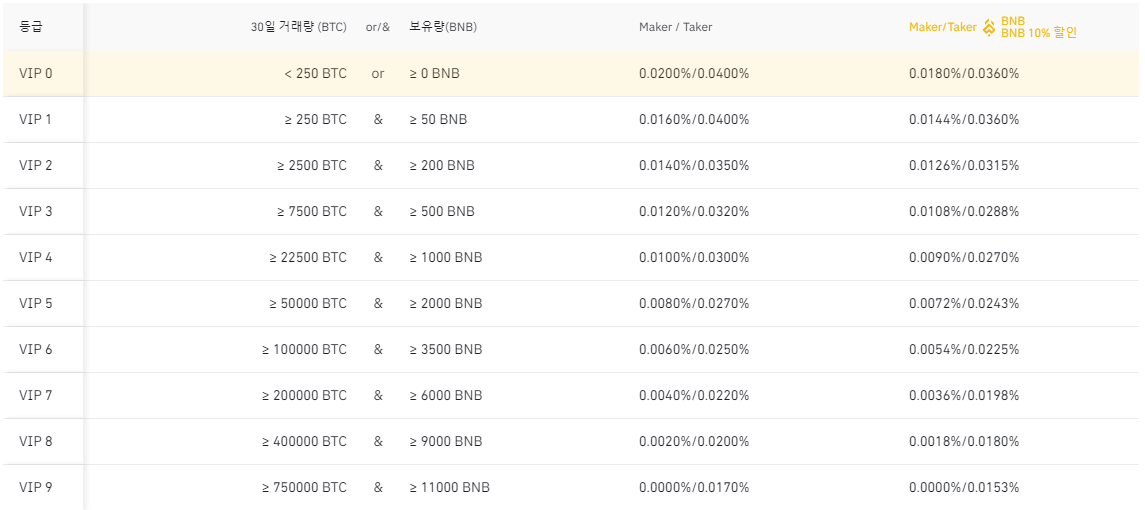
Task: Click the 0.0040%/0.0220% fee cell
Action: pyautogui.click(x=694, y=395)
